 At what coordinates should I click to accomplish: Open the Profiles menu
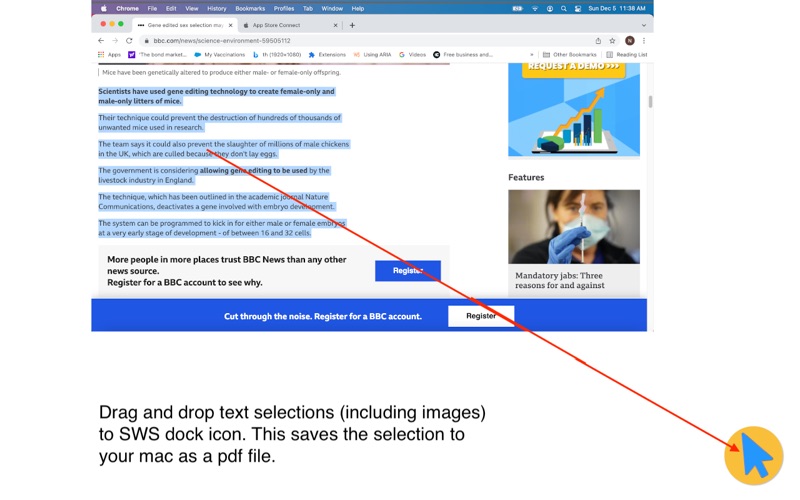pos(284,8)
